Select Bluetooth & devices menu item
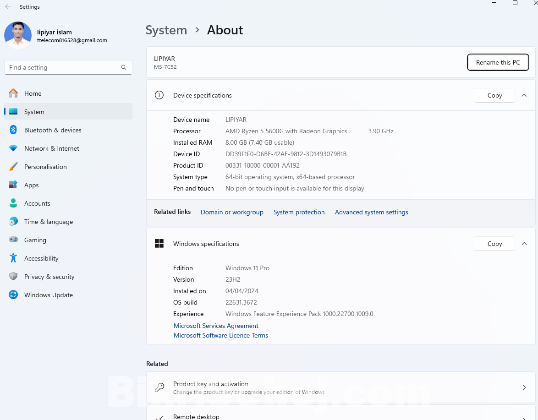The height and width of the screenshot is (420, 538). click(68, 130)
